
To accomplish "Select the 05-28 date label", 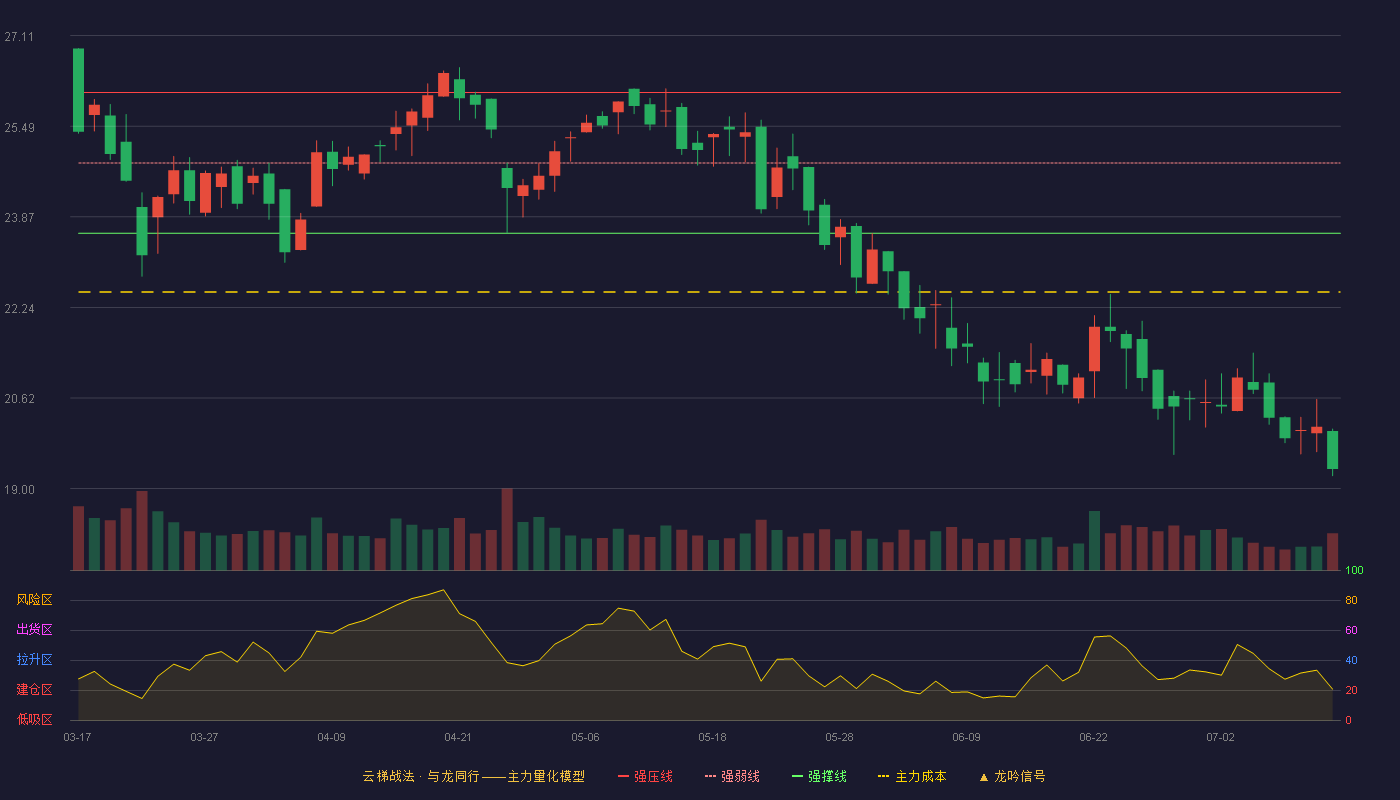I will point(839,737).
